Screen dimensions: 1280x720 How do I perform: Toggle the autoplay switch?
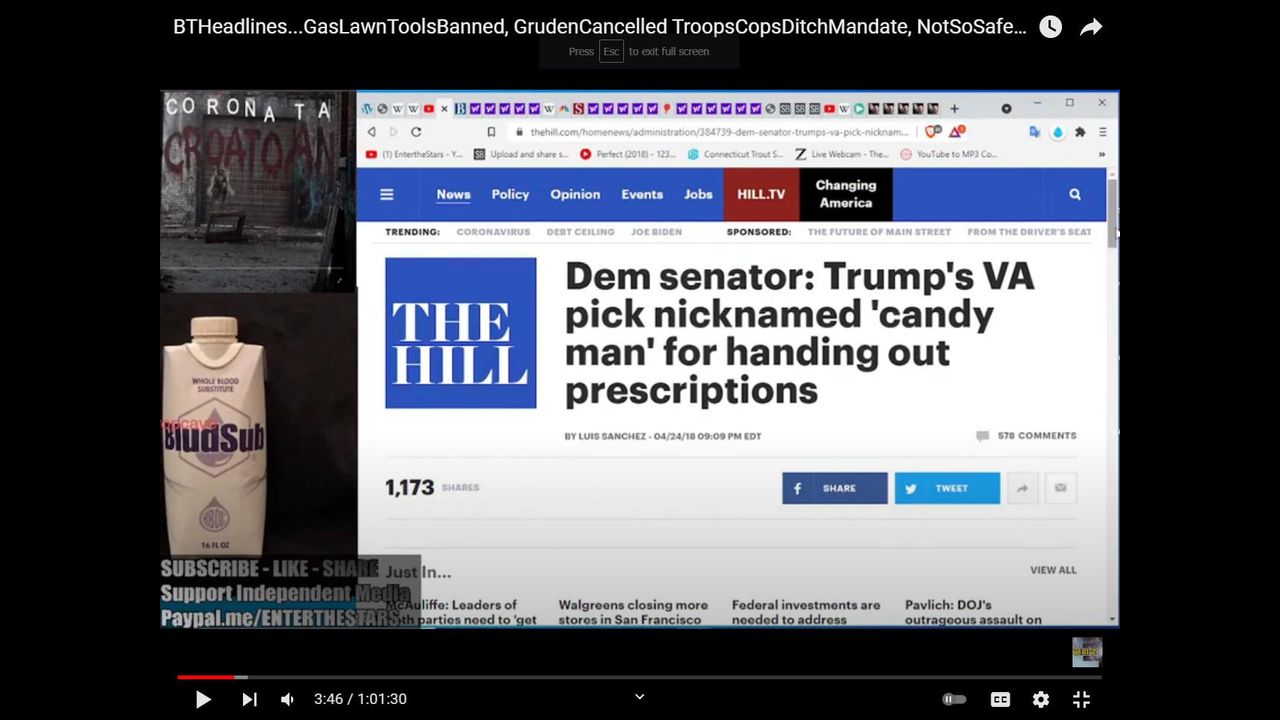(954, 700)
